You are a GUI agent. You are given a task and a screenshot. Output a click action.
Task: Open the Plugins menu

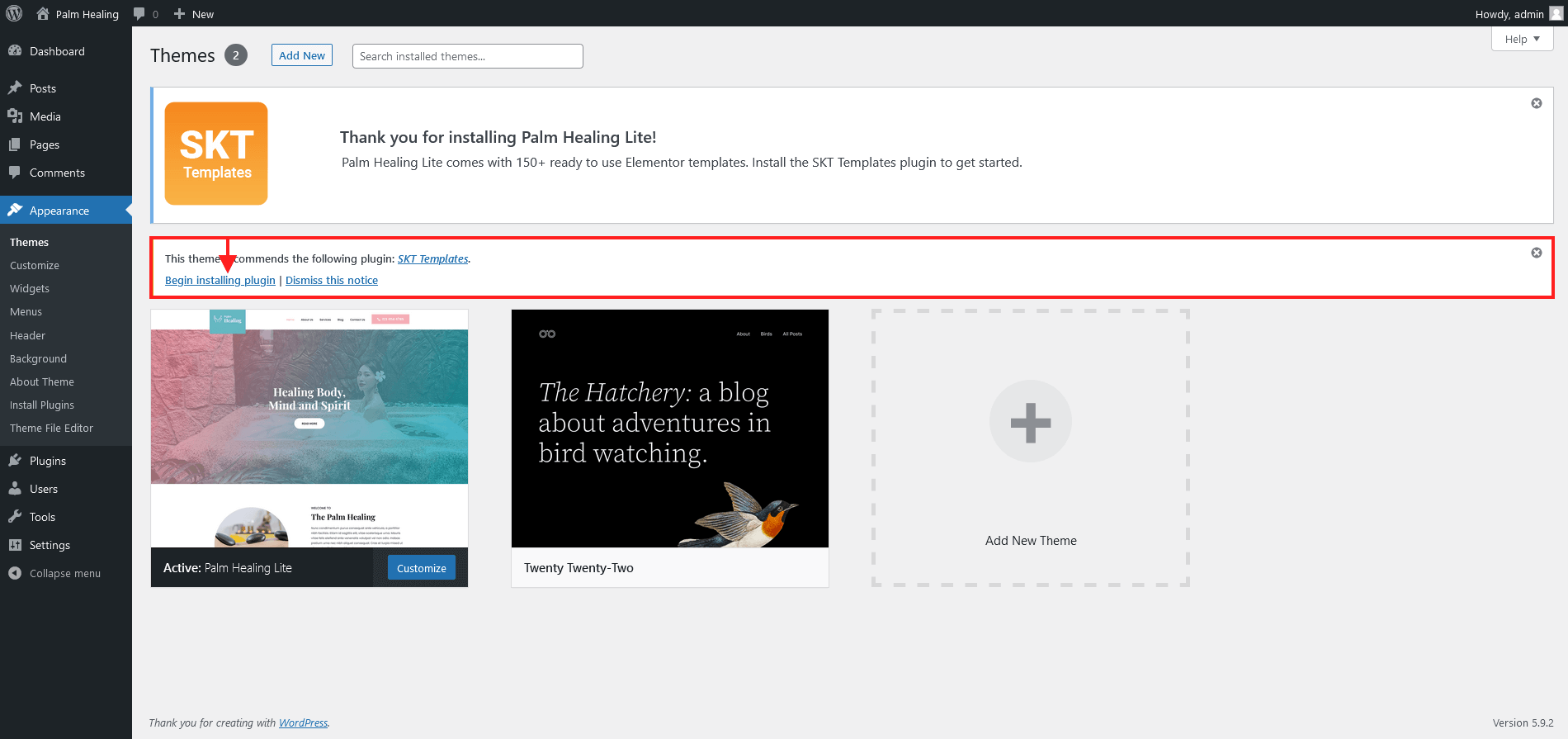coord(48,461)
